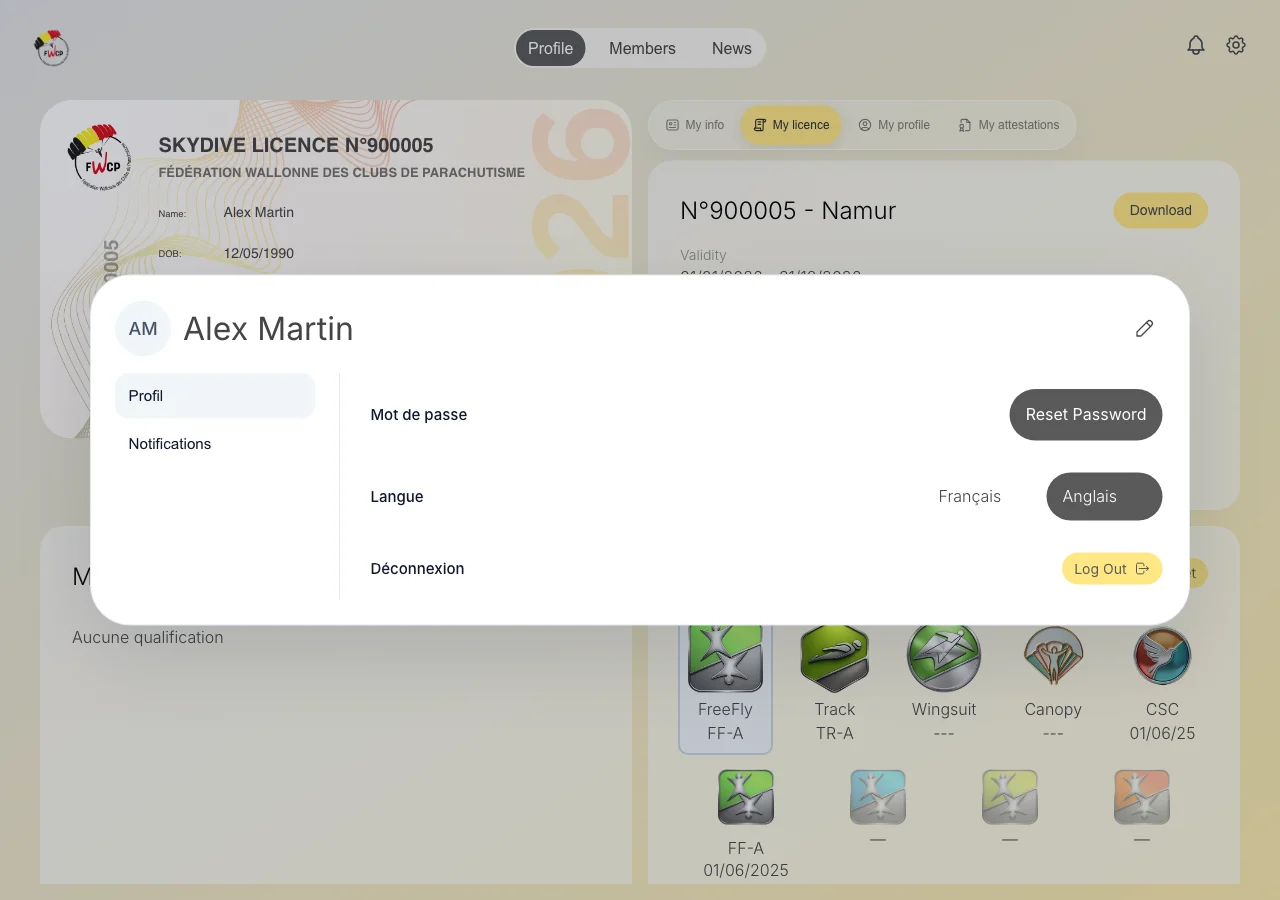Choose the Anglais language option

[x=1104, y=496]
